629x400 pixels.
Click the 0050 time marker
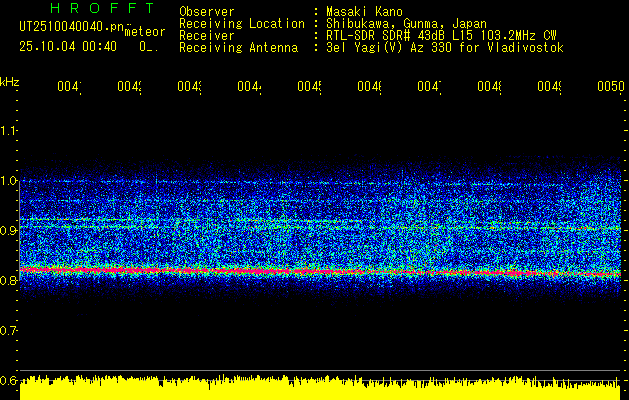click(610, 88)
